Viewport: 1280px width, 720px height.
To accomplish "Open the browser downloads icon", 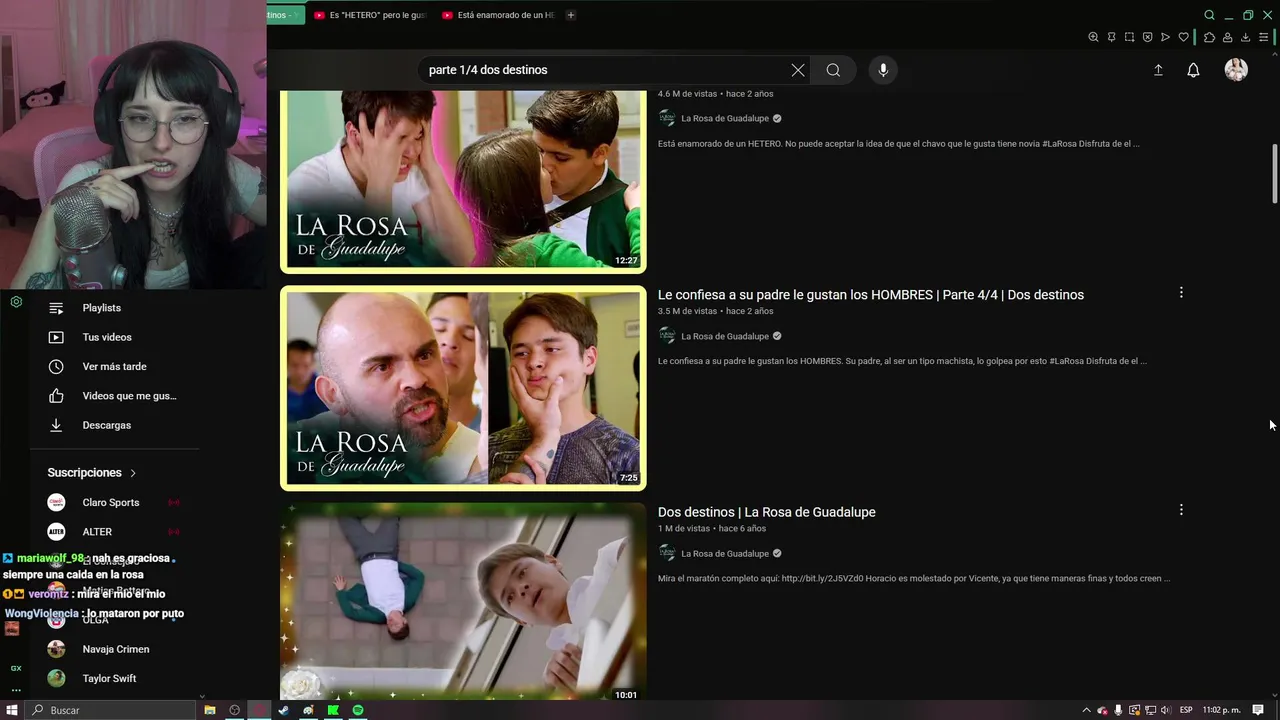I will coord(1245,37).
